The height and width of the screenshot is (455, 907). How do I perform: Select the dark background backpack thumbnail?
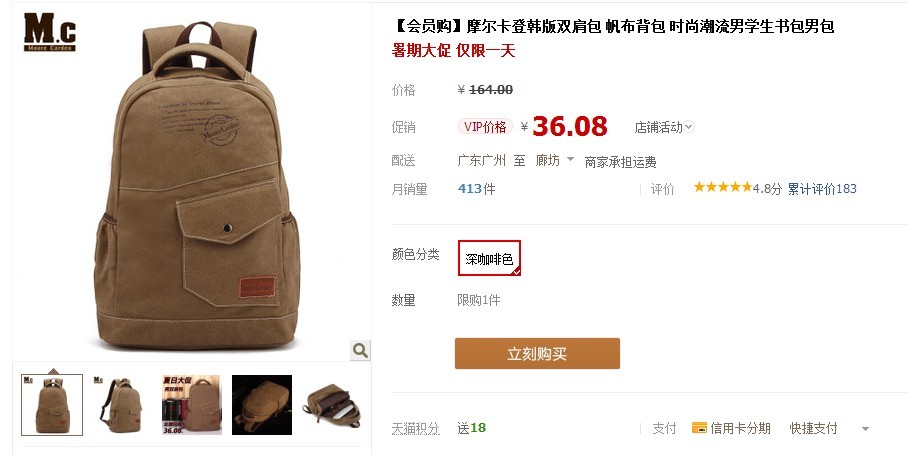tap(262, 405)
